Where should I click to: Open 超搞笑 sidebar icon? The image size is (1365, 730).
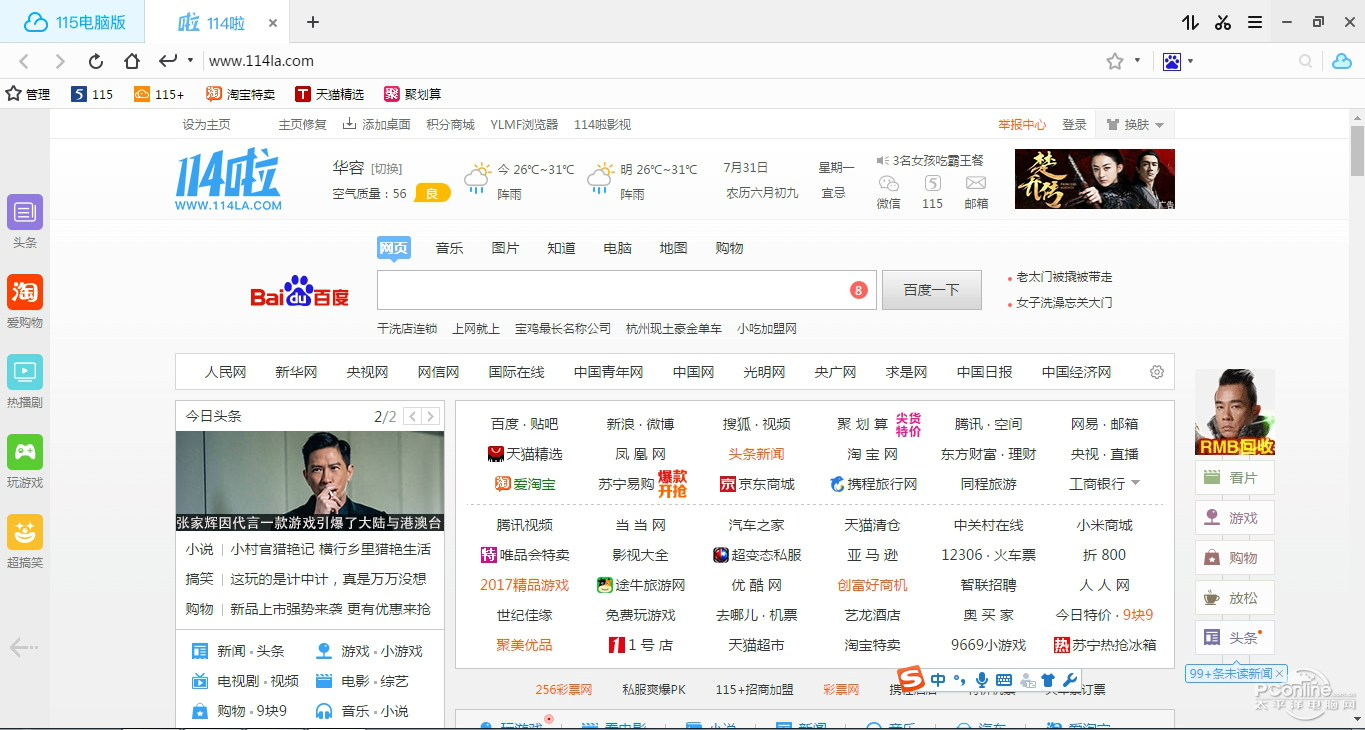tap(25, 533)
